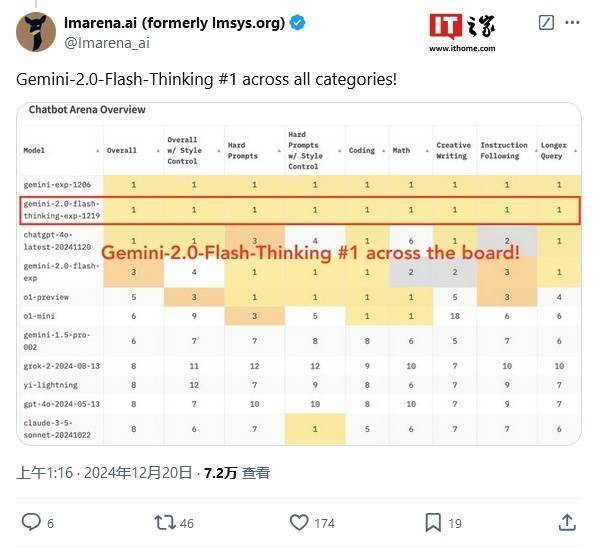This screenshot has width=598, height=547.
Task: Sort by the Hard Prompts column
Action: click(243, 151)
